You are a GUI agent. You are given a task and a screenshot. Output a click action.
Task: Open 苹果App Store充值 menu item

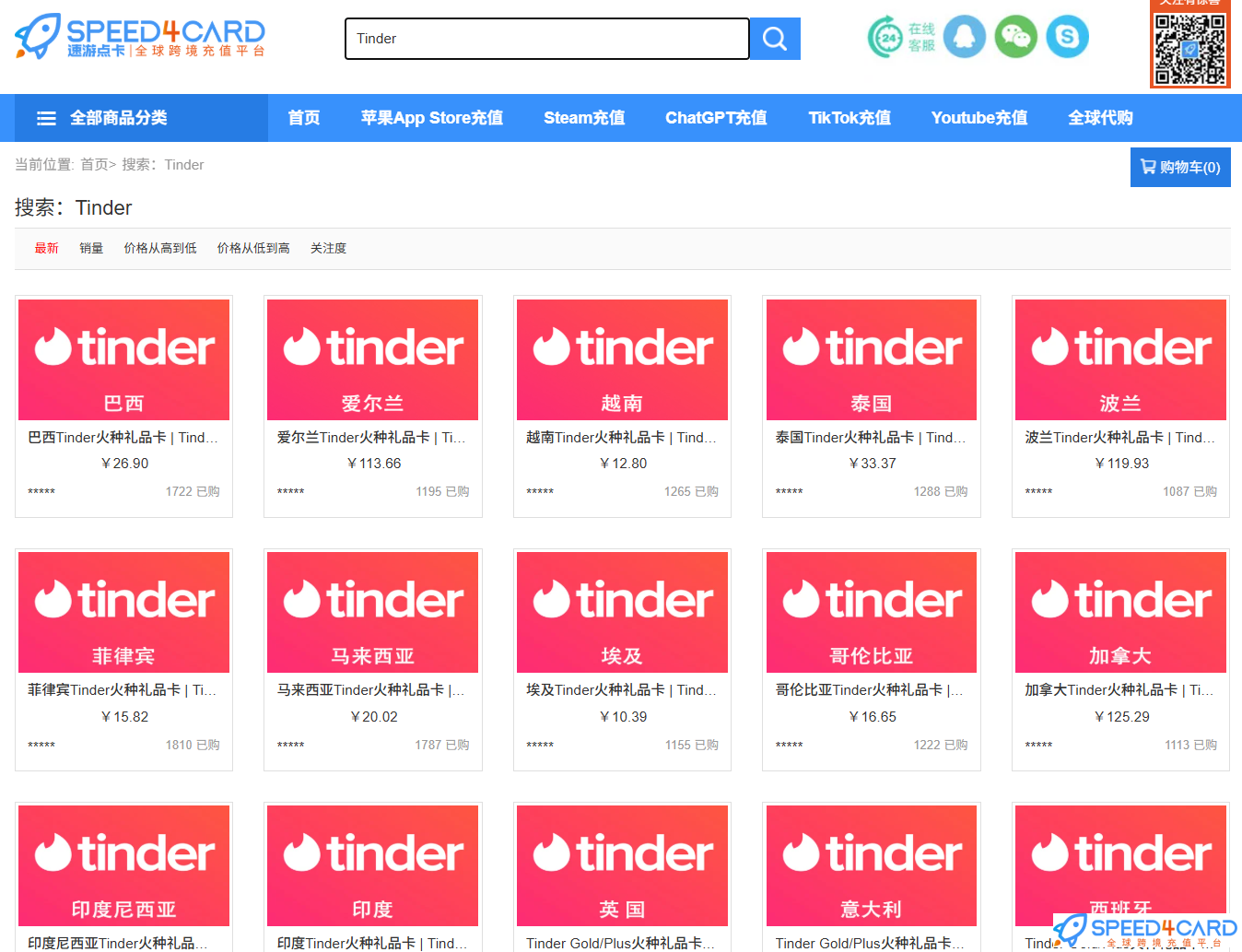(432, 118)
